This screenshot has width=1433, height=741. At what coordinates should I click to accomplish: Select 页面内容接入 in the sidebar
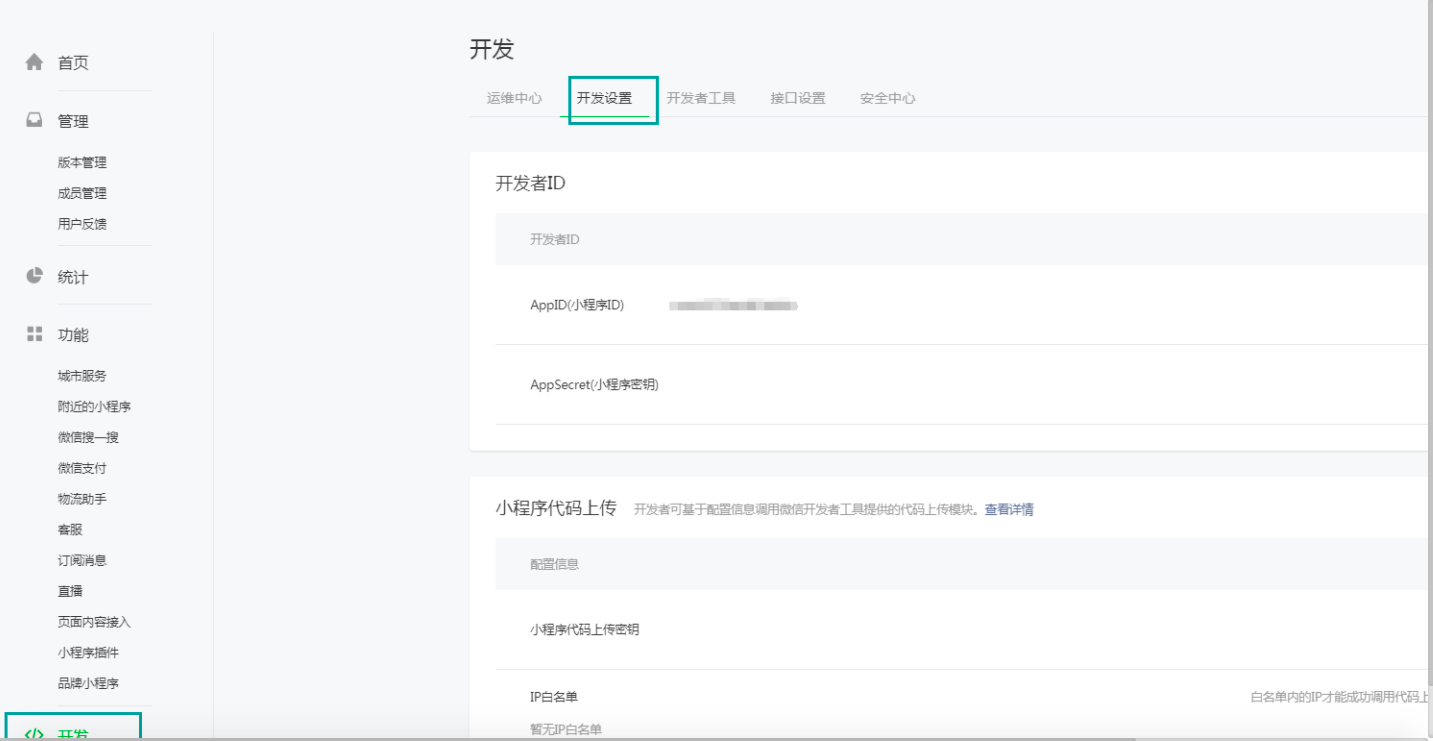point(94,622)
